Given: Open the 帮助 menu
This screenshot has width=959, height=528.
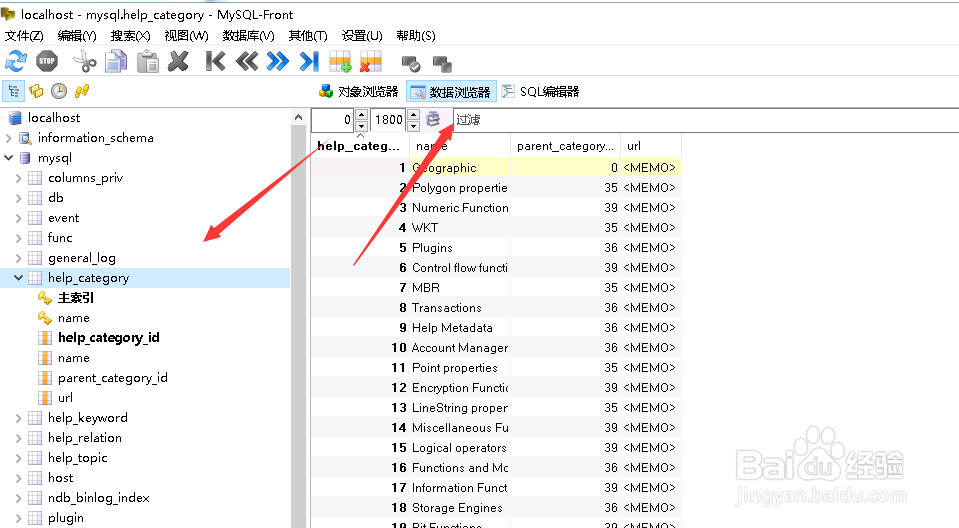Looking at the screenshot, I should 415,35.
